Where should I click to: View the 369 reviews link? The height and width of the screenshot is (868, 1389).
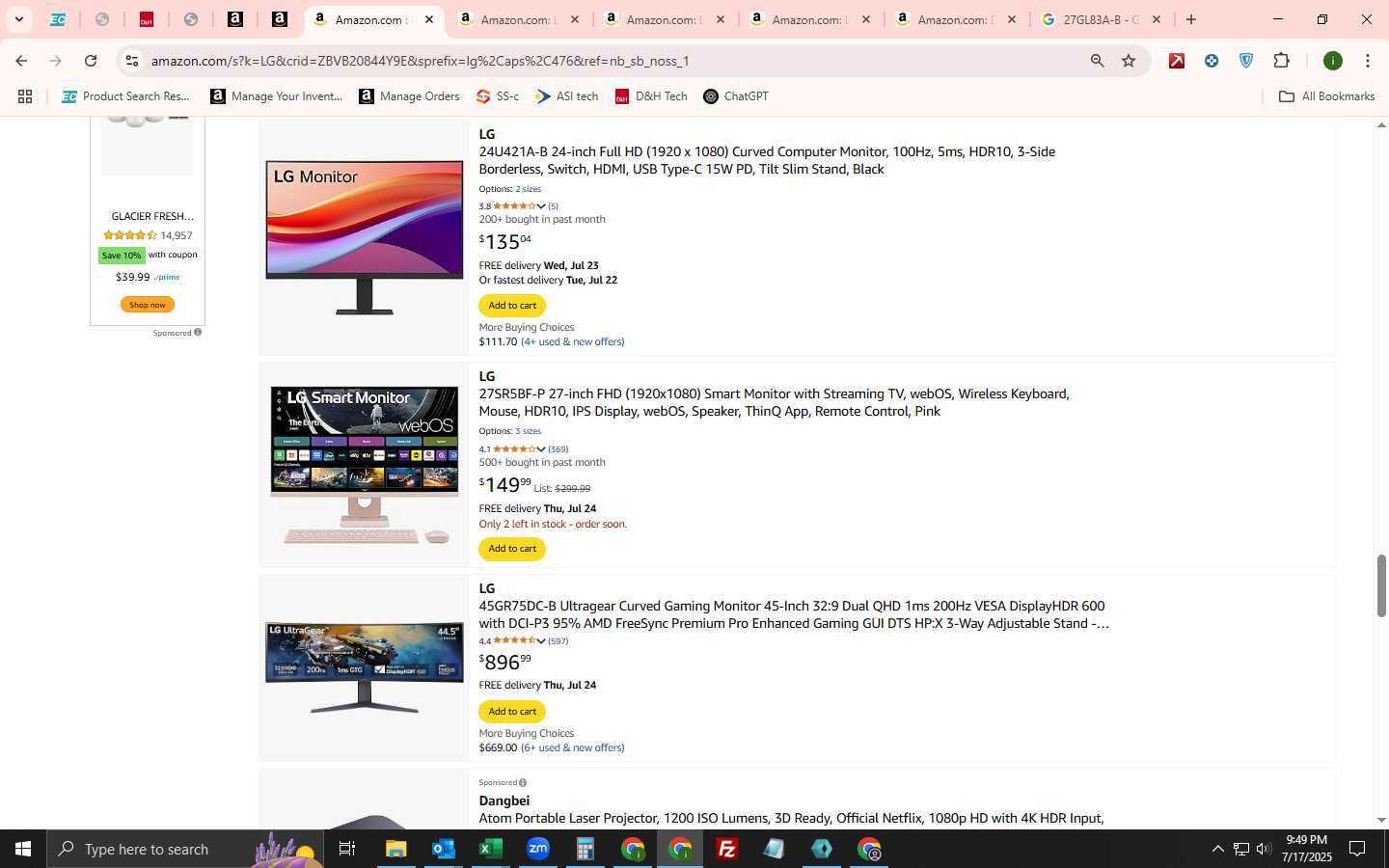point(558,449)
